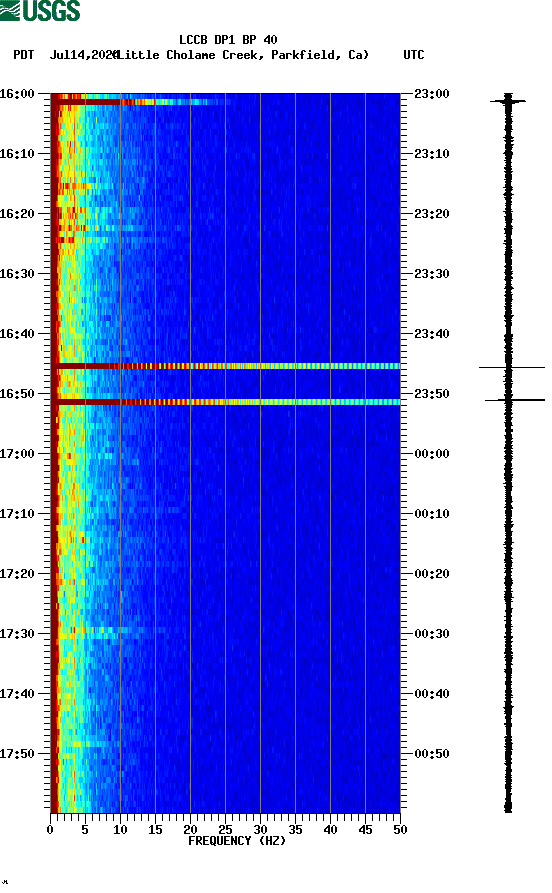Click the '17:10' PDT time label
Screen dimensions: 552x893
pyautogui.click(x=17, y=514)
